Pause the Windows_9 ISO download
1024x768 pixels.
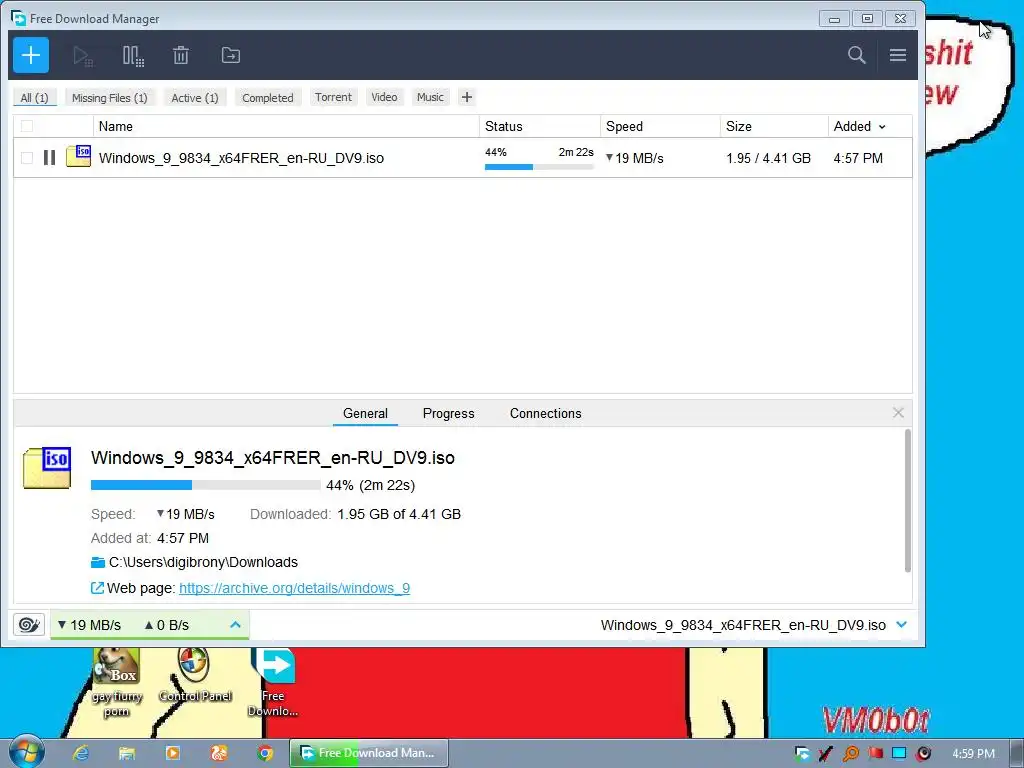tap(49, 157)
